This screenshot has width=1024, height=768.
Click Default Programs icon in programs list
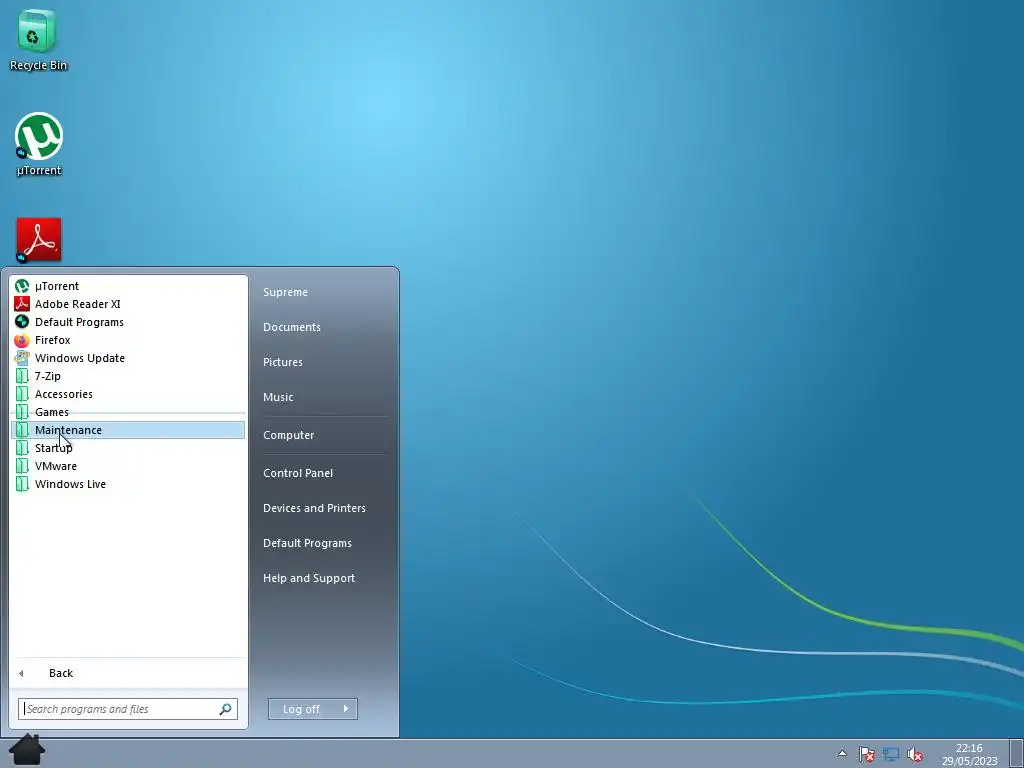click(22, 322)
